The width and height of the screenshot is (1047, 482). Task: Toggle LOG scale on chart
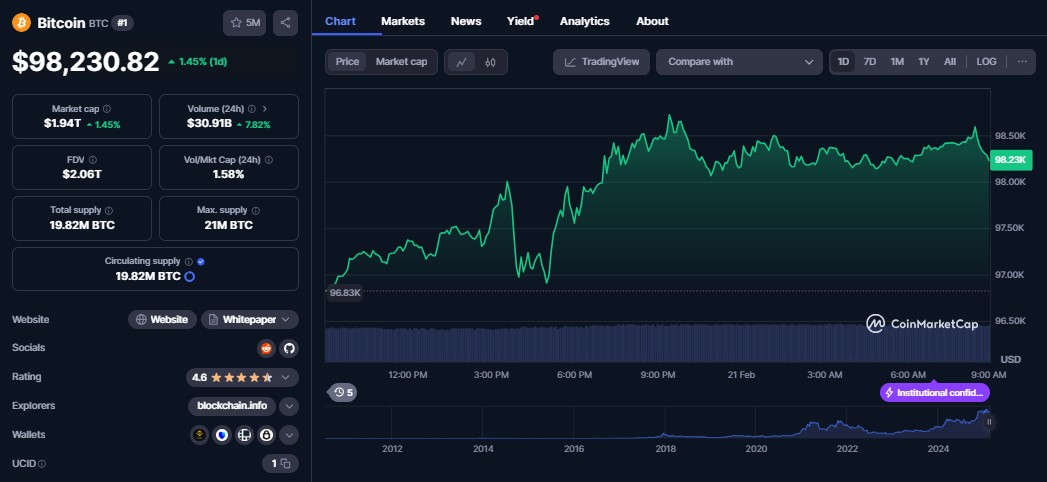[x=986, y=61]
